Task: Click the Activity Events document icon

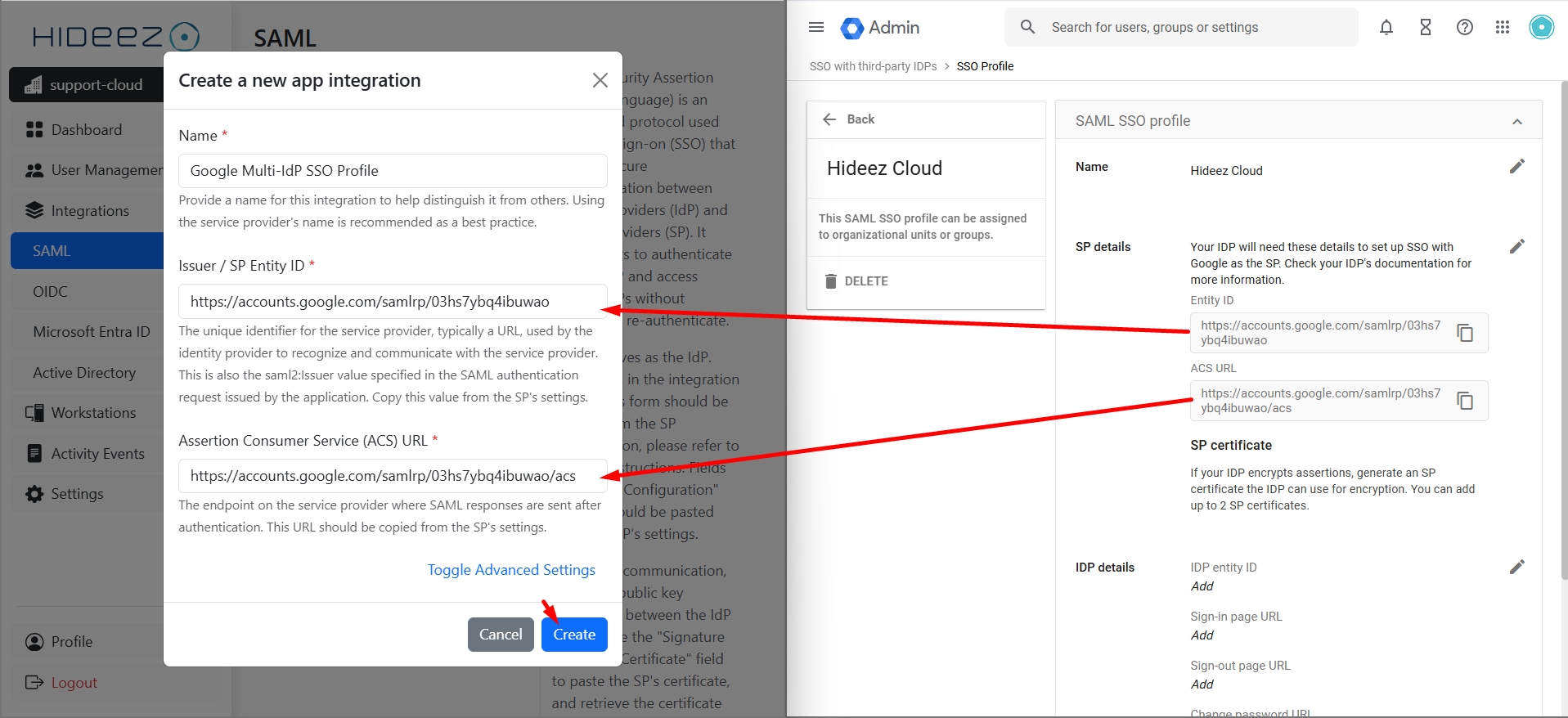Action: click(x=34, y=454)
